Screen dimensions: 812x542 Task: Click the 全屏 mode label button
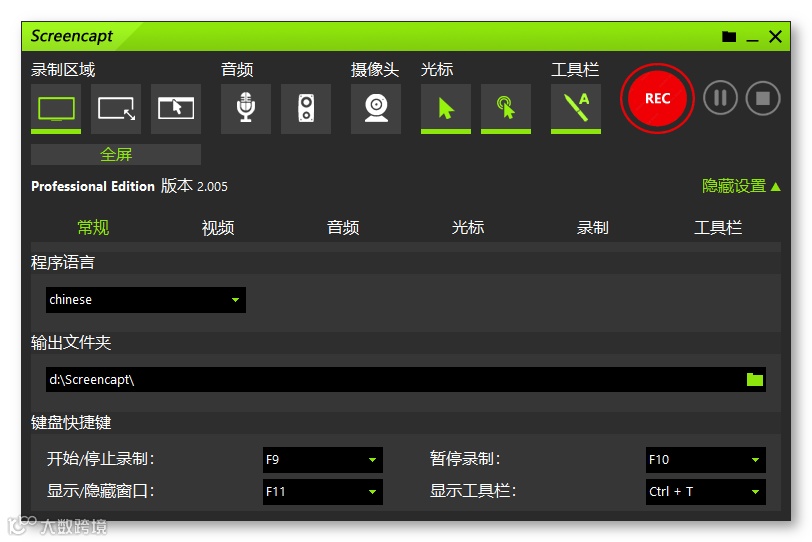click(x=116, y=154)
